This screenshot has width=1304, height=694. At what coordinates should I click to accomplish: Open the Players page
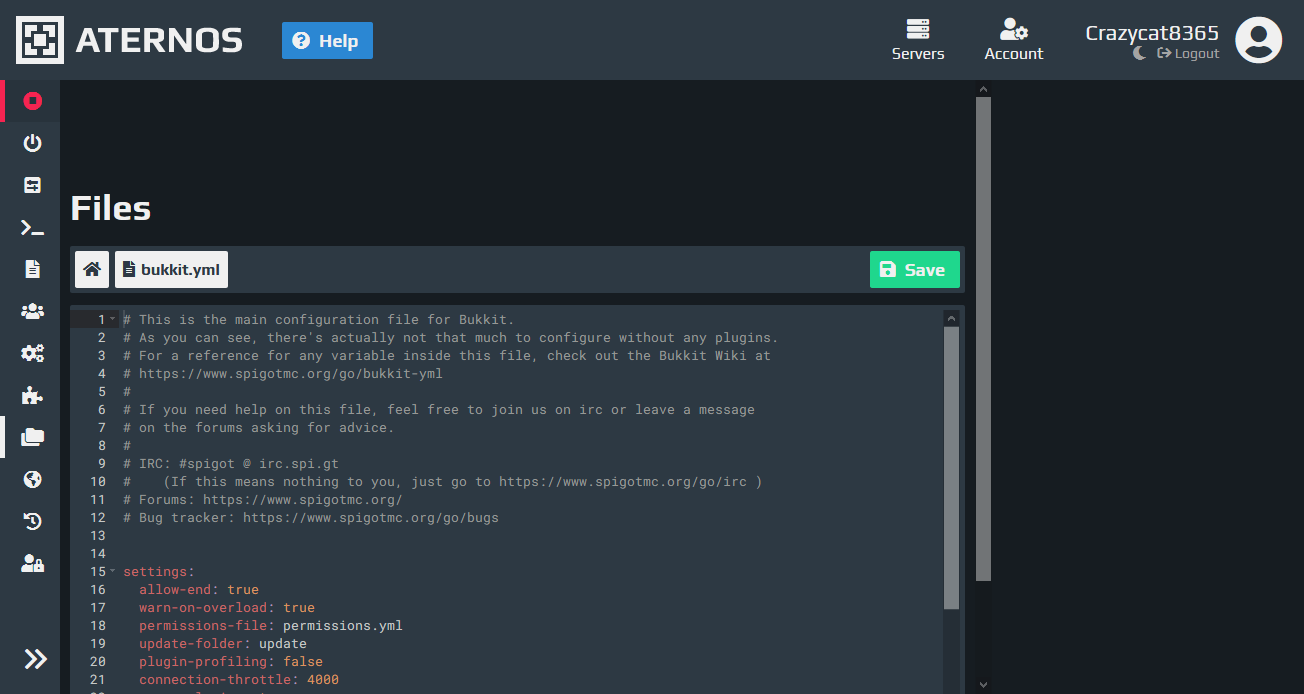(33, 311)
